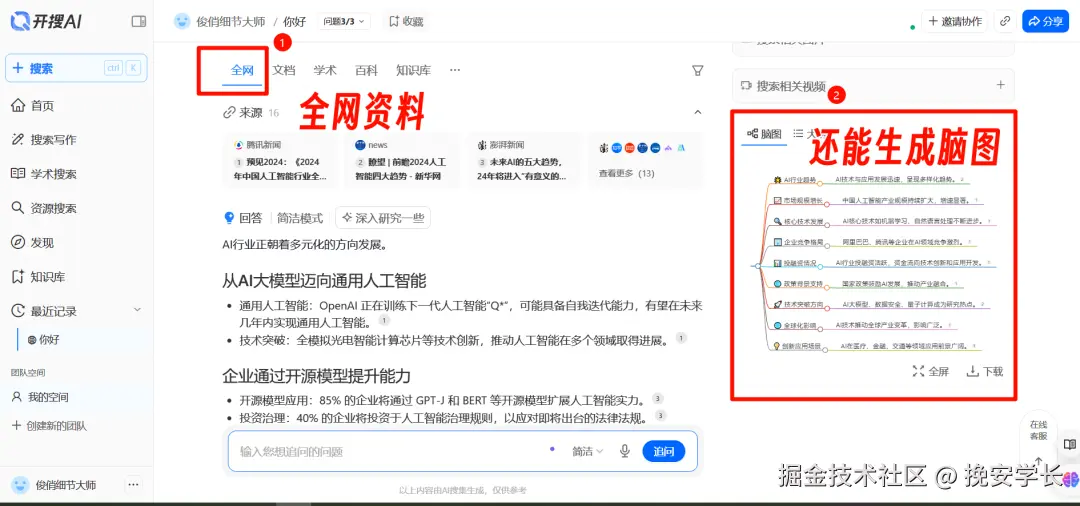
Task: Collapse the 来源 sources section
Action: tap(697, 112)
